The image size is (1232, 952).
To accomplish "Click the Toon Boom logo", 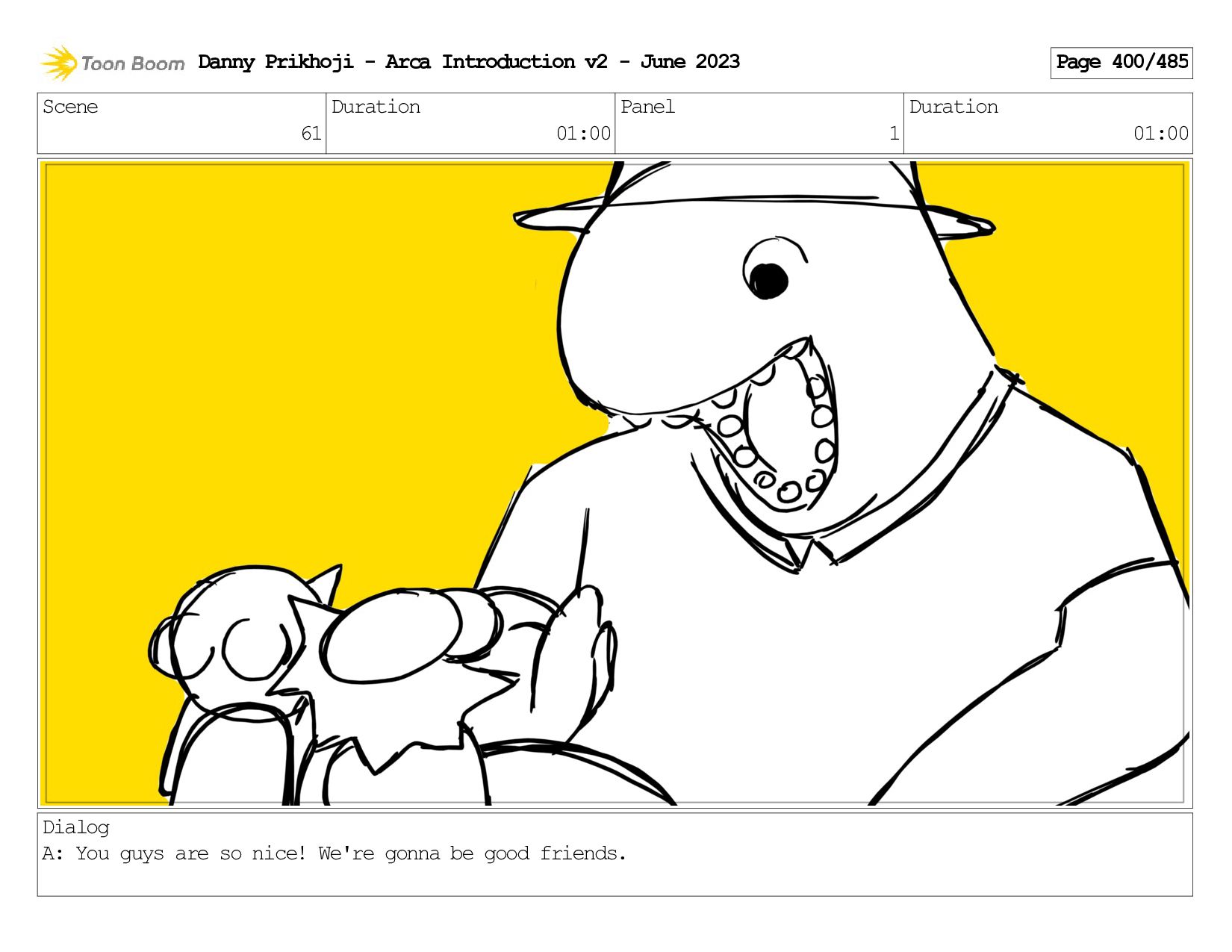I will coord(112,63).
